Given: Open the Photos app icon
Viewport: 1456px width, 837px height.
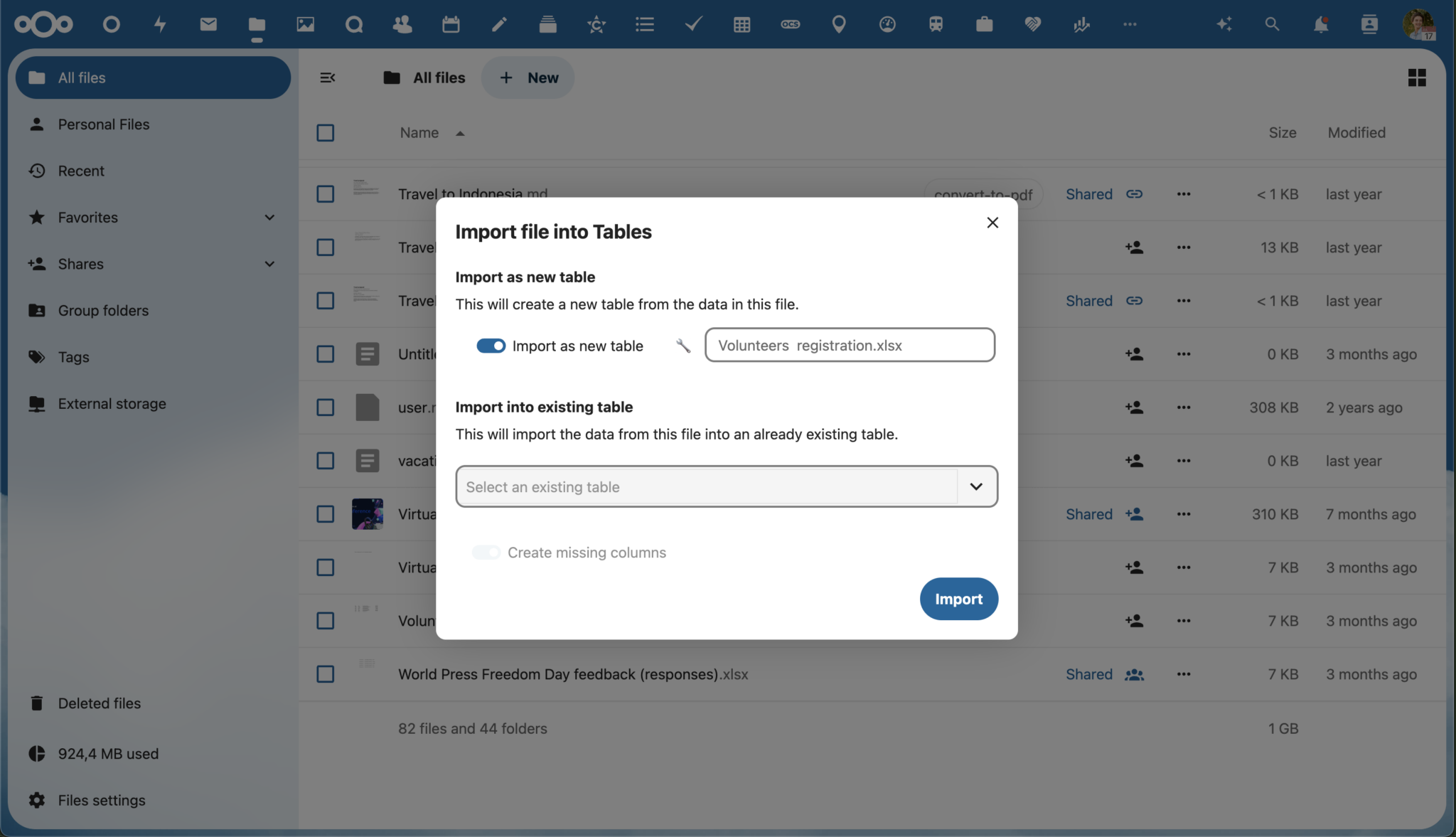Looking at the screenshot, I should pyautogui.click(x=305, y=23).
